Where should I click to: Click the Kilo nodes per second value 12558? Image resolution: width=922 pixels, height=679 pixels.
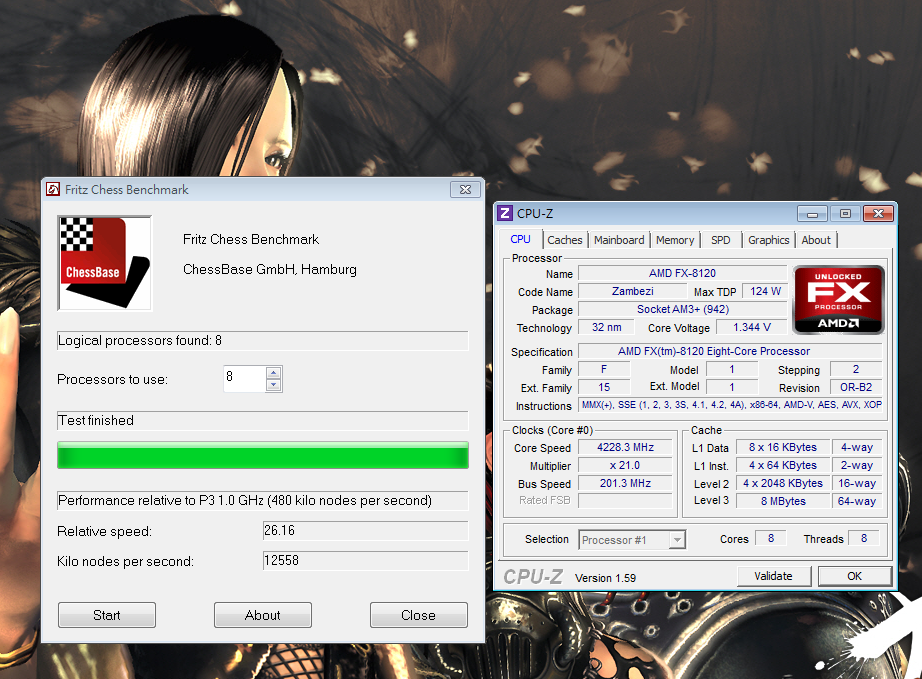click(365, 560)
